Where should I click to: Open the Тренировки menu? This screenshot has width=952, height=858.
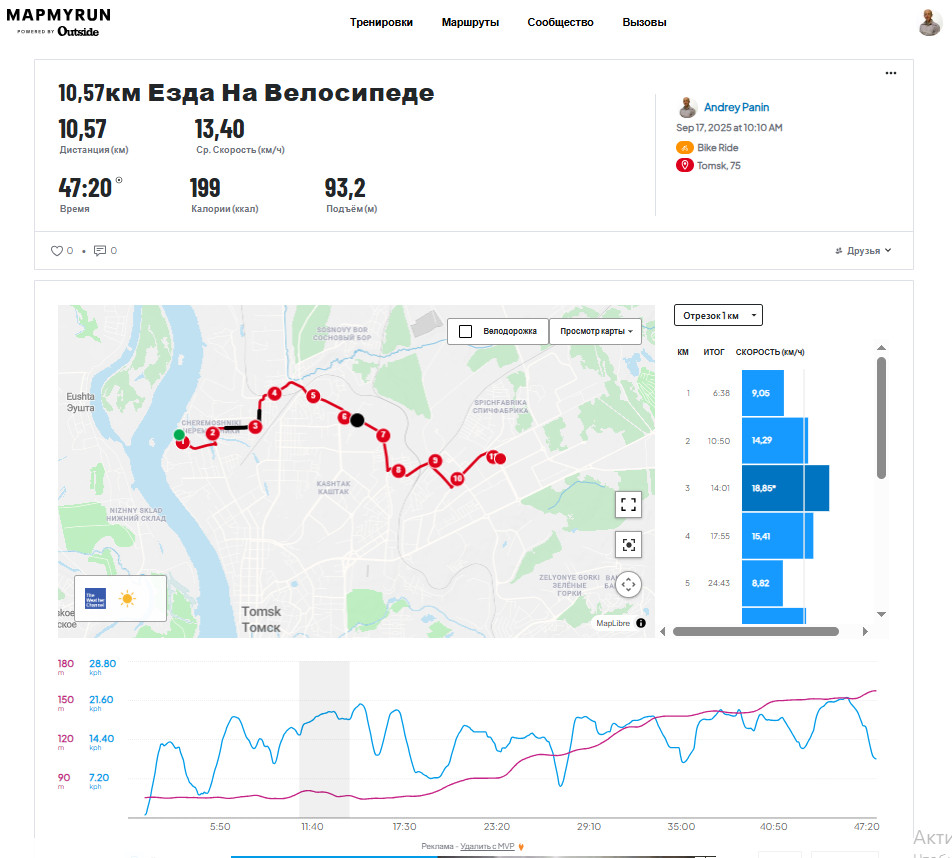381,22
